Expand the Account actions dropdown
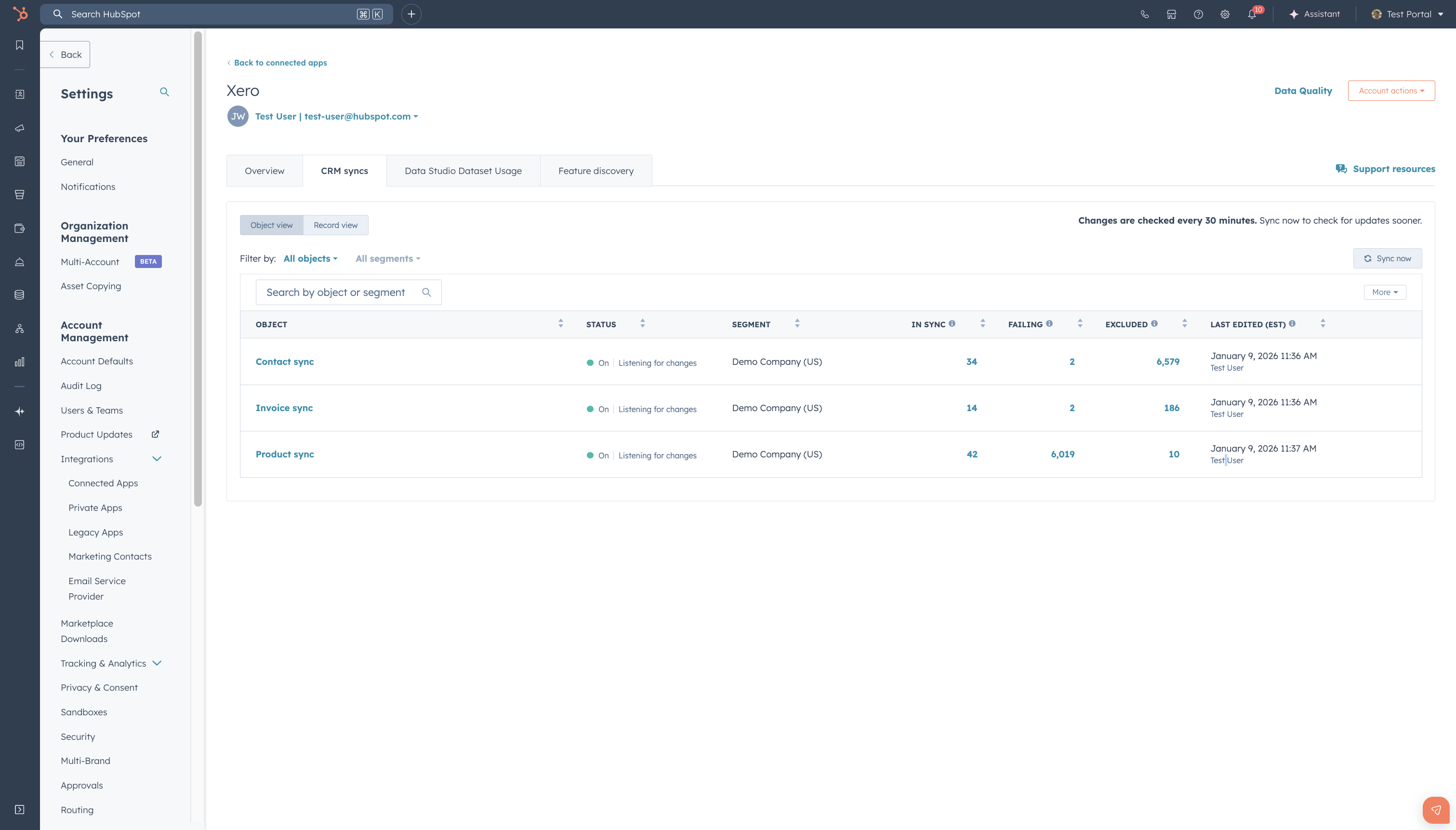Image resolution: width=1456 pixels, height=830 pixels. coord(1391,90)
